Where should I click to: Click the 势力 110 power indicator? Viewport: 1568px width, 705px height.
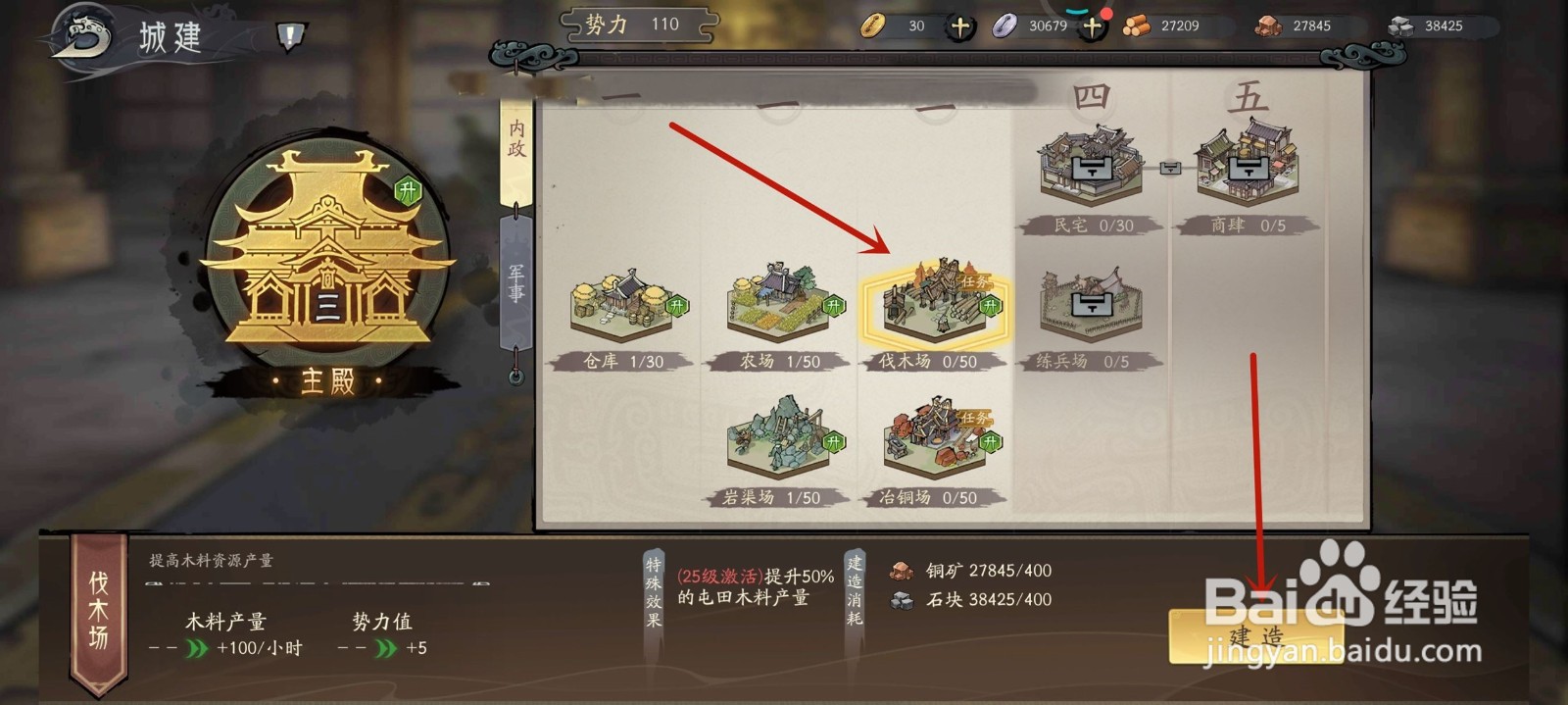tap(637, 25)
